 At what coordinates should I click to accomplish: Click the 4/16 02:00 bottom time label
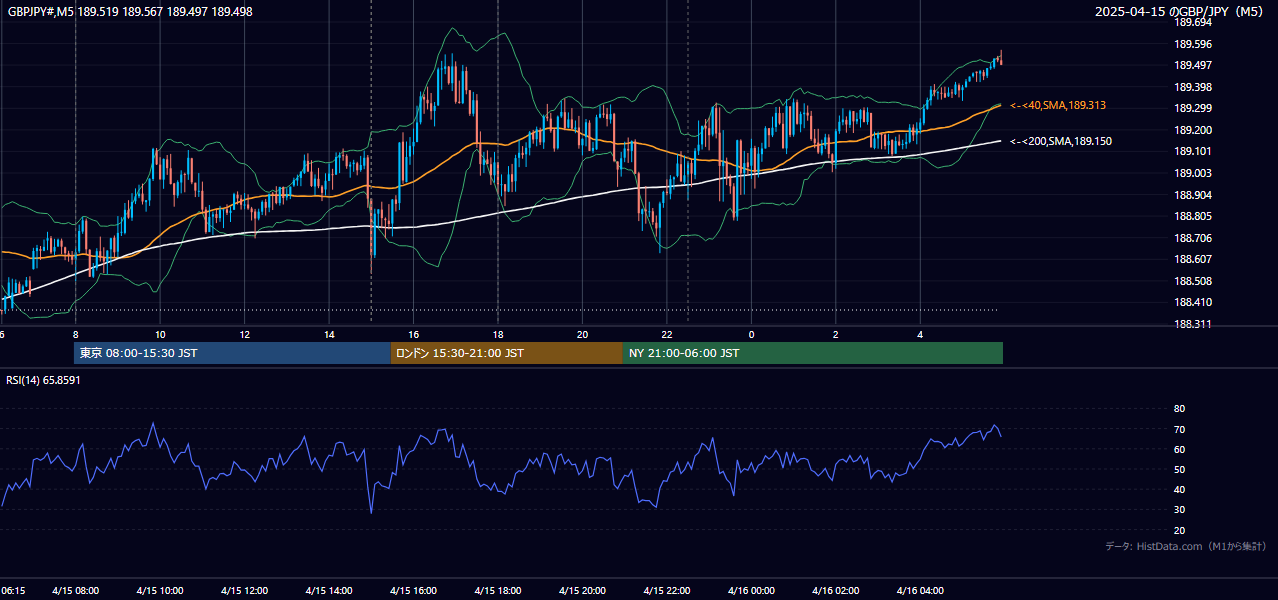[836, 591]
